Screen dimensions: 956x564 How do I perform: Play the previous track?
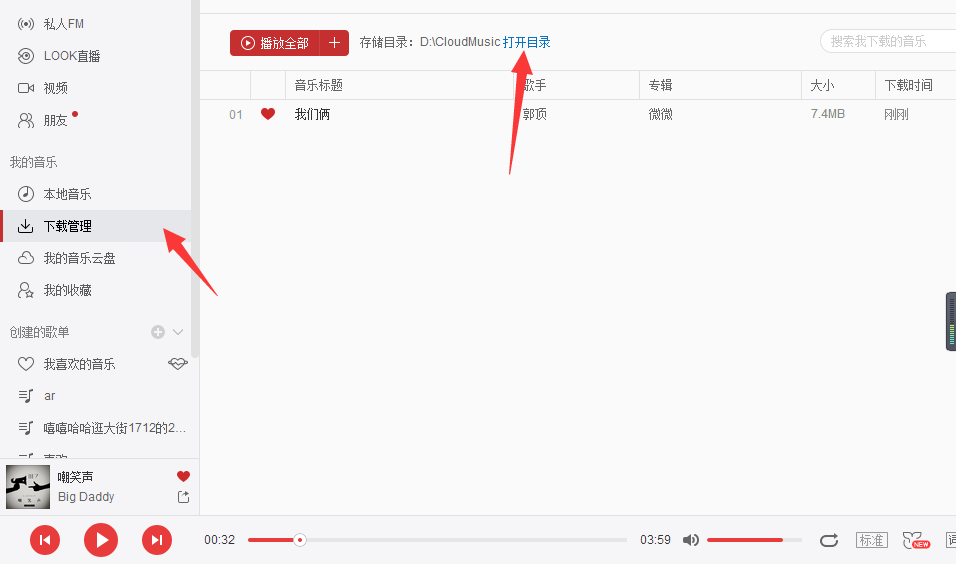pyautogui.click(x=45, y=540)
